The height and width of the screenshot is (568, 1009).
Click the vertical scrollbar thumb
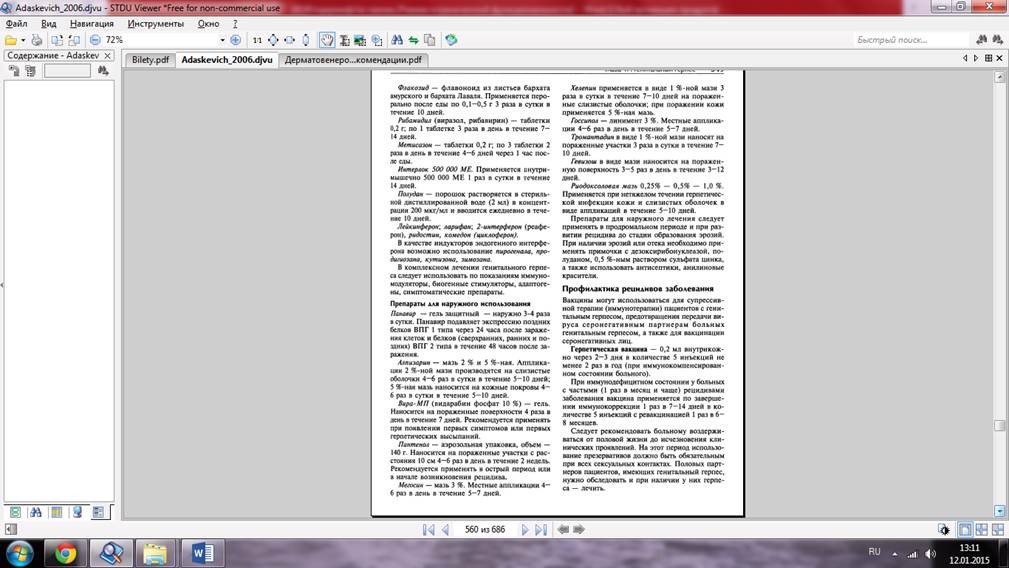point(999,426)
